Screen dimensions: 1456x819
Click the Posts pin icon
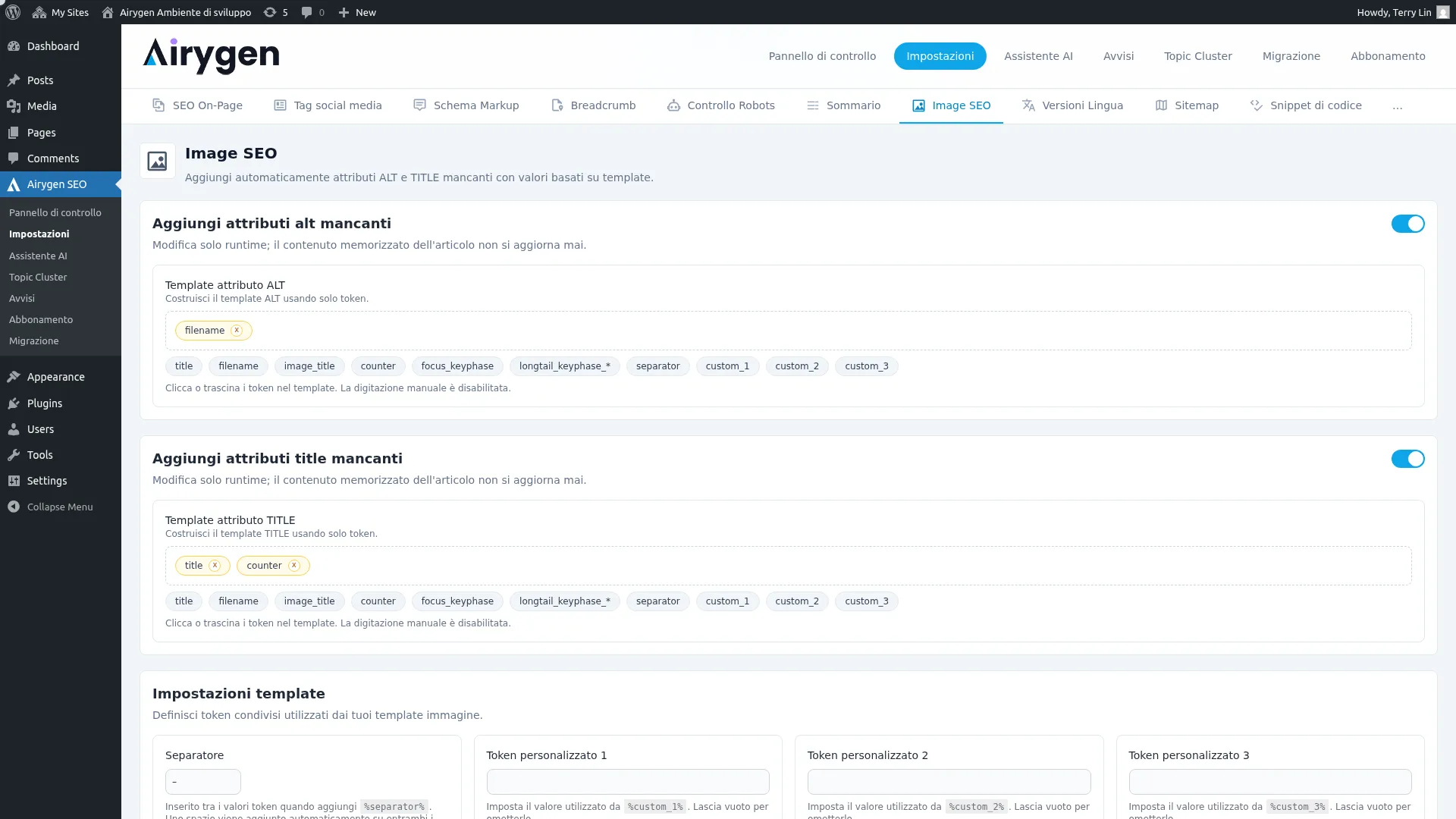coord(14,80)
